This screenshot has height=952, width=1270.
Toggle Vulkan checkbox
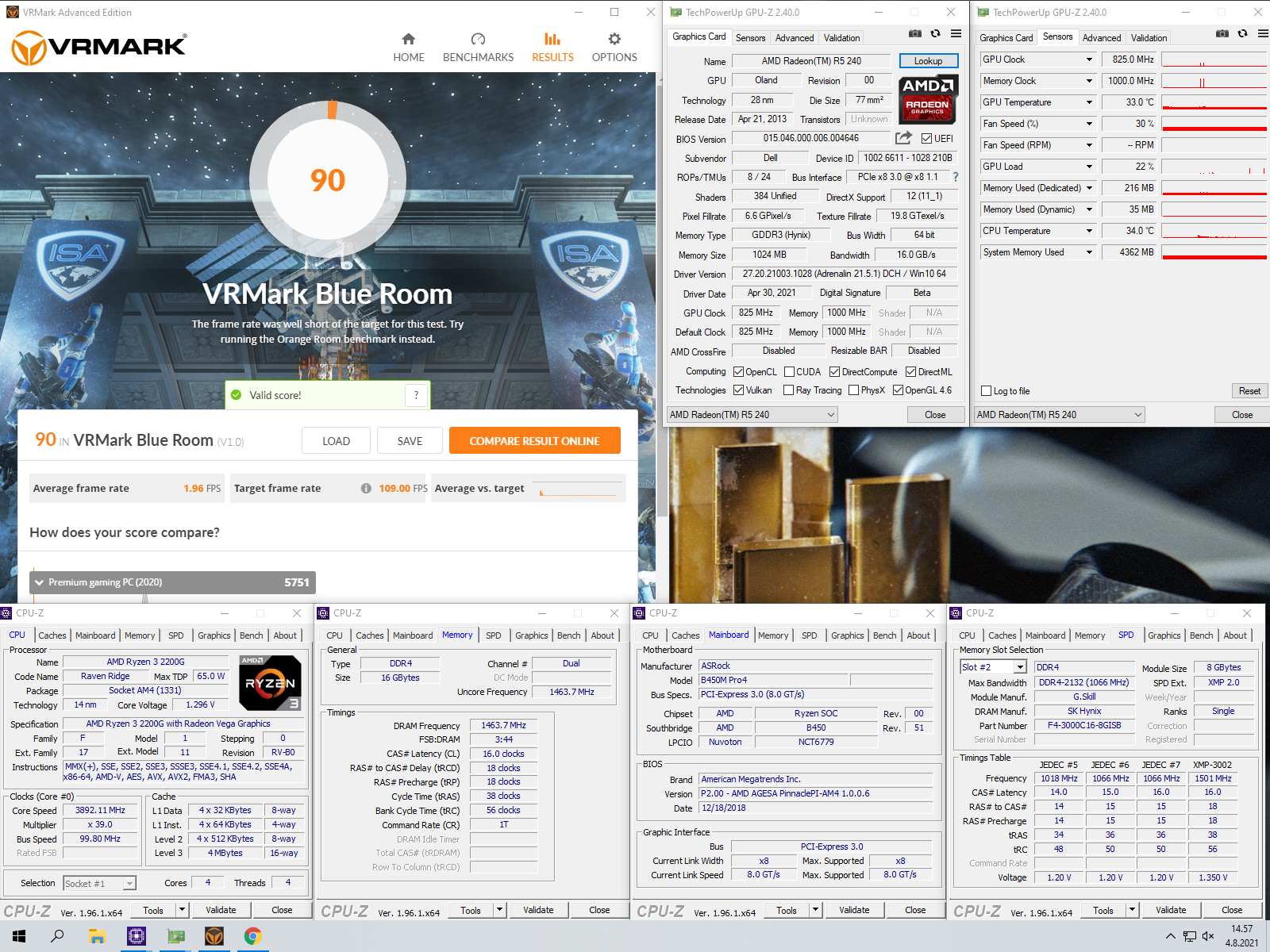tap(738, 390)
